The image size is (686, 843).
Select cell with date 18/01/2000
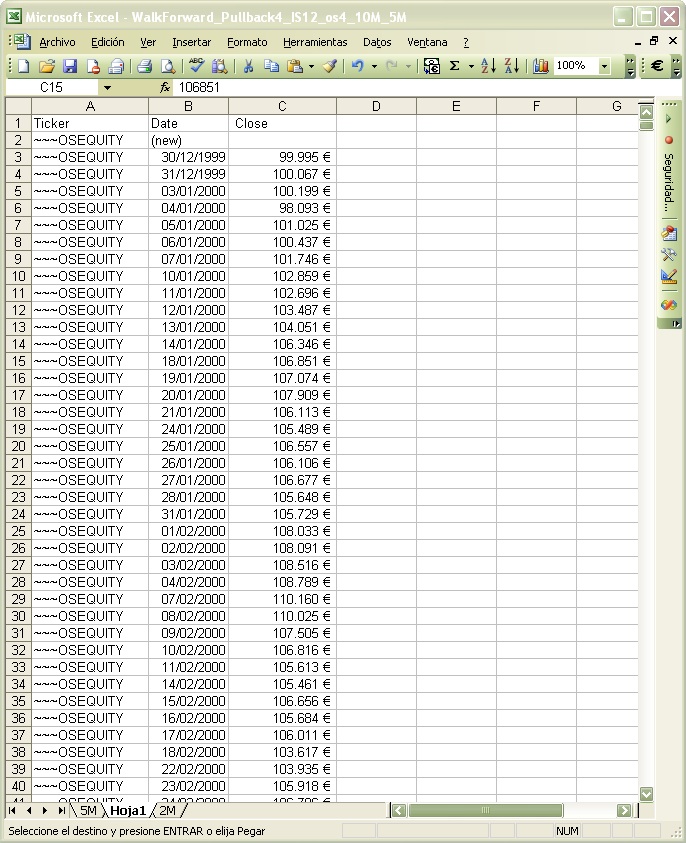click(x=189, y=361)
